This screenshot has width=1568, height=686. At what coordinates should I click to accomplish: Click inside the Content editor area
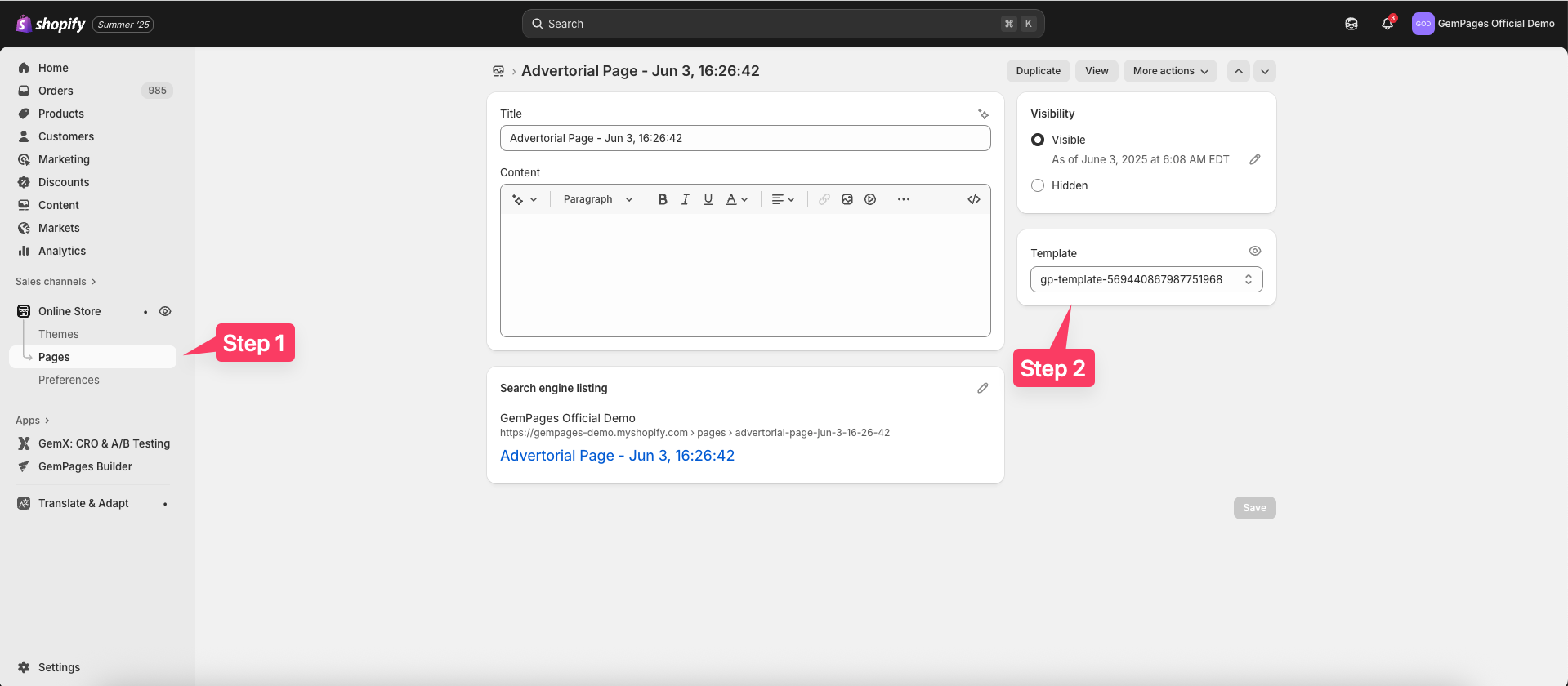[745, 274]
